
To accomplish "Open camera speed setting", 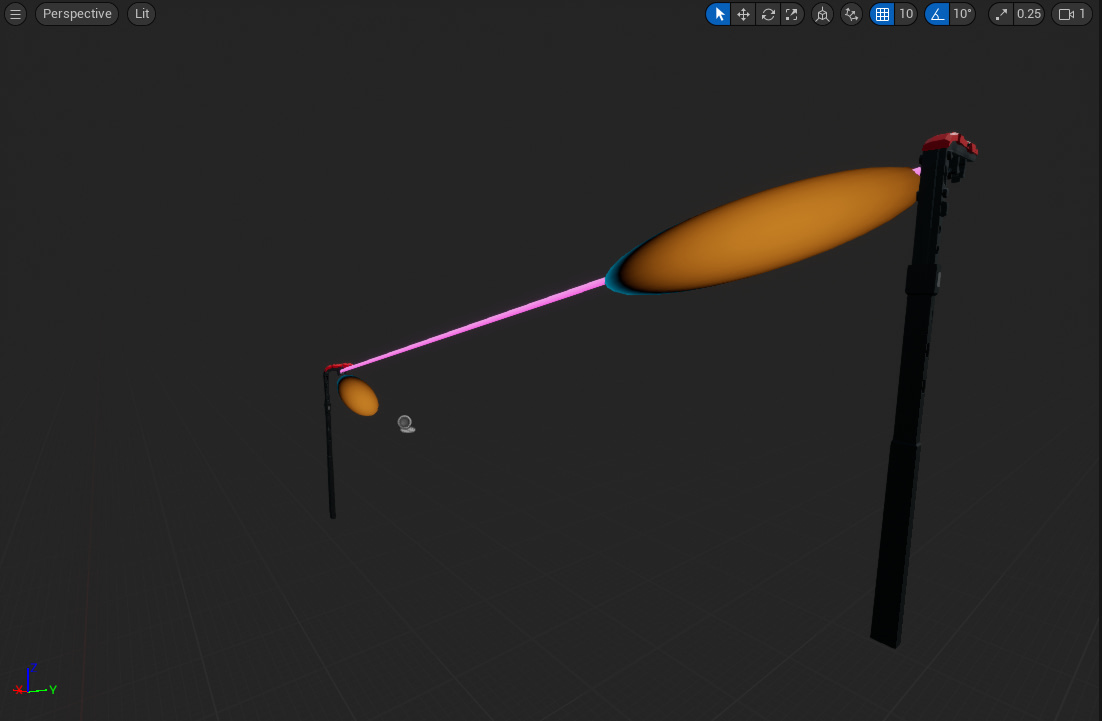I will (x=1071, y=14).
